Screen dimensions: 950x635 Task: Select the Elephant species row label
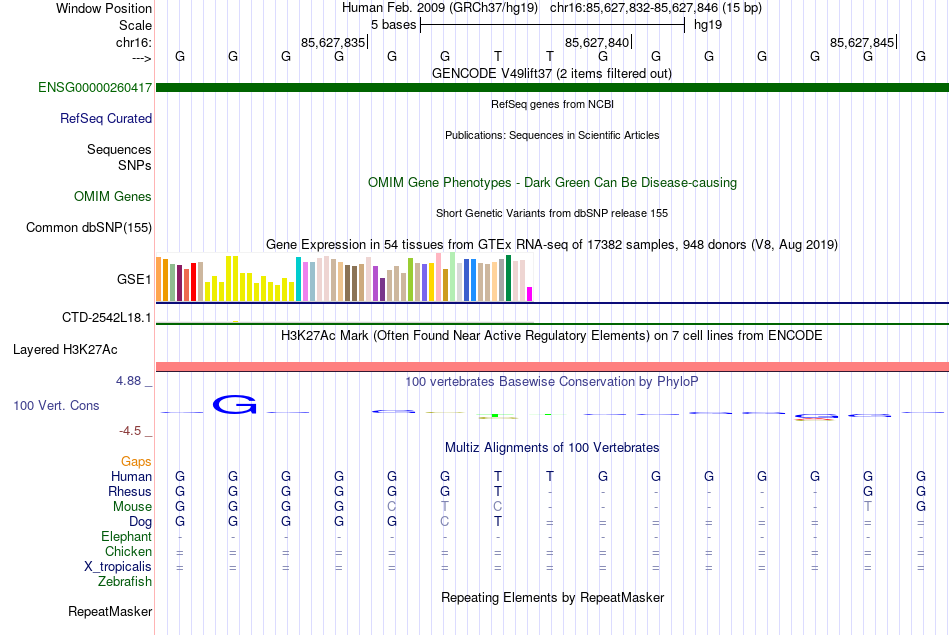126,536
